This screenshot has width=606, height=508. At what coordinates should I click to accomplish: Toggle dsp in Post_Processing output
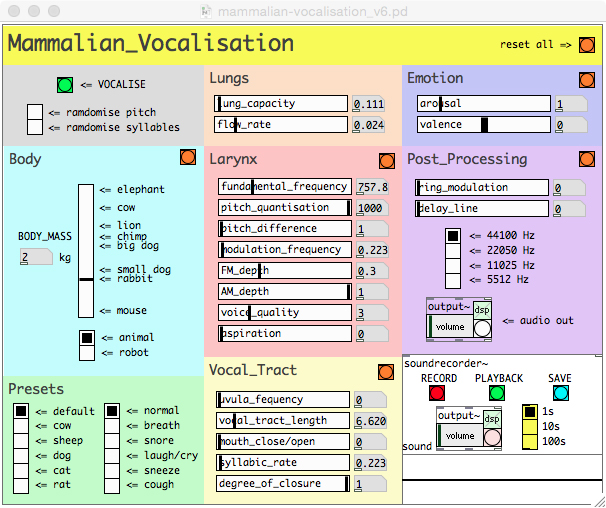tap(482, 310)
